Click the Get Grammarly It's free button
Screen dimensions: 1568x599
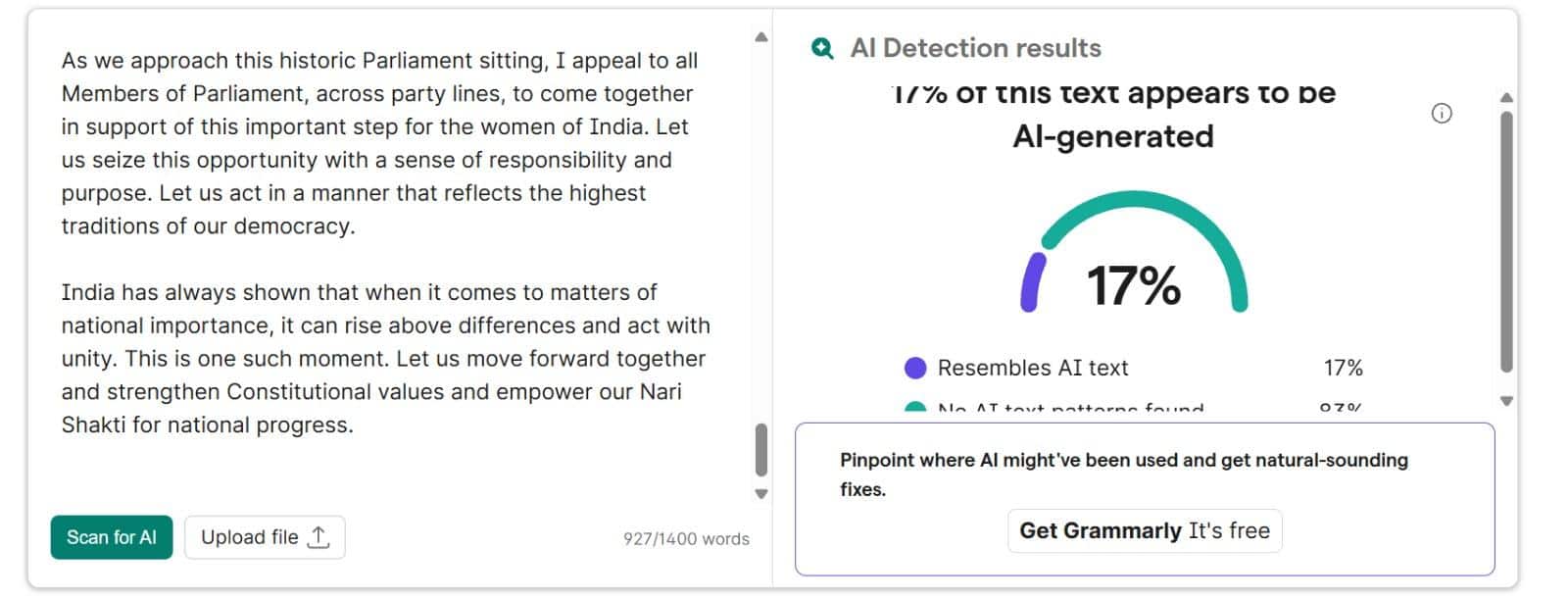(x=1144, y=530)
